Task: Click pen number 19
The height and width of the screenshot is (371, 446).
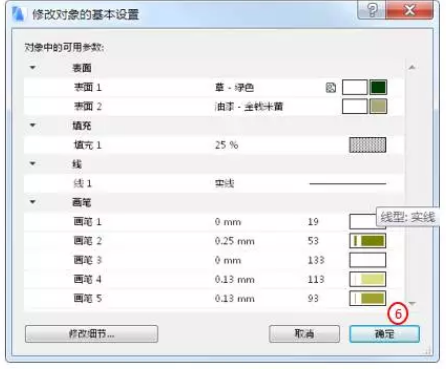Action: [313, 222]
